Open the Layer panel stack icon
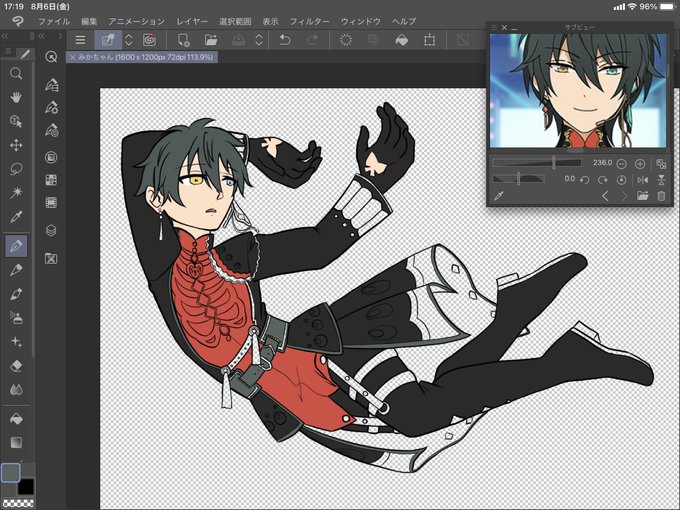Screen dimensions: 680x510 [x=51, y=230]
